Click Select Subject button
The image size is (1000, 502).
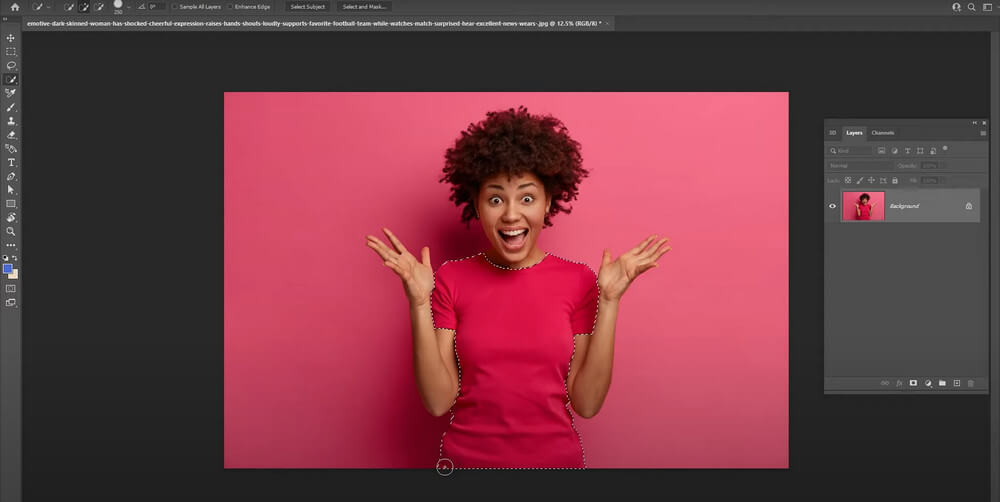click(x=308, y=7)
